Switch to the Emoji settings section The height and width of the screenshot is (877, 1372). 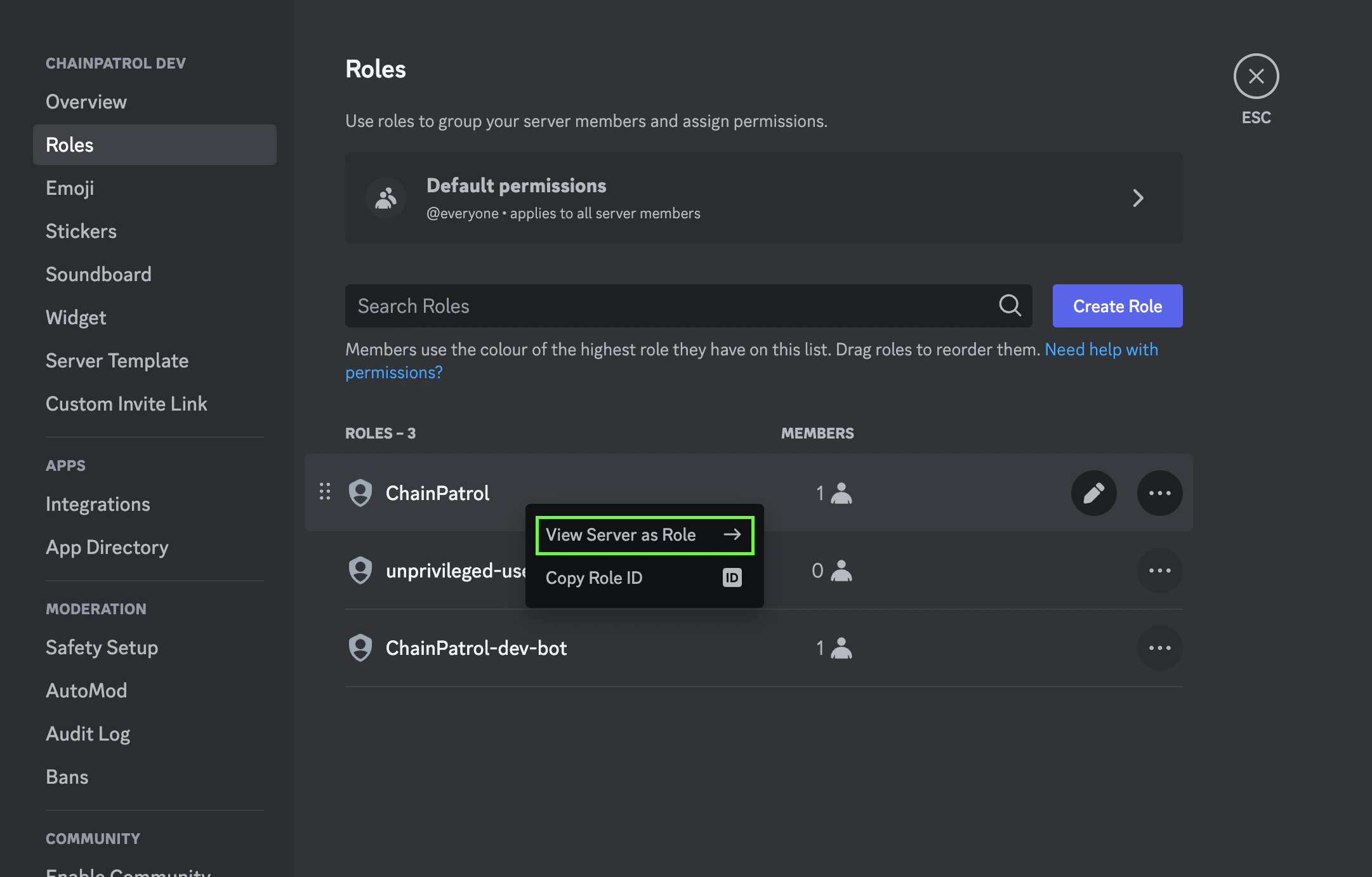[x=70, y=188]
